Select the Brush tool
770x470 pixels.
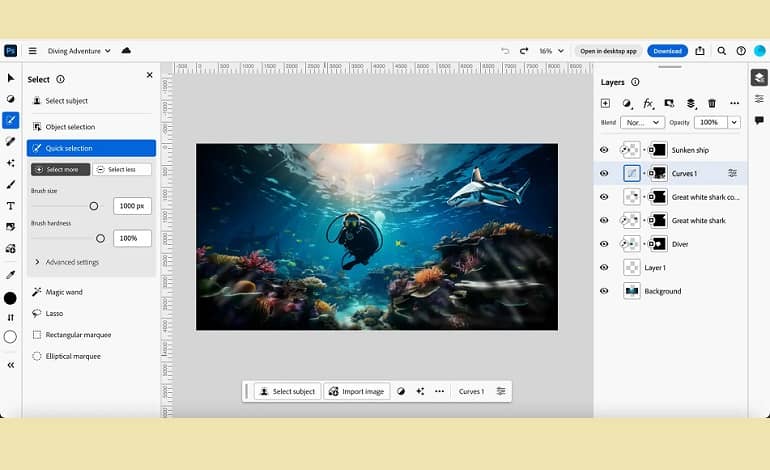pyautogui.click(x=10, y=184)
